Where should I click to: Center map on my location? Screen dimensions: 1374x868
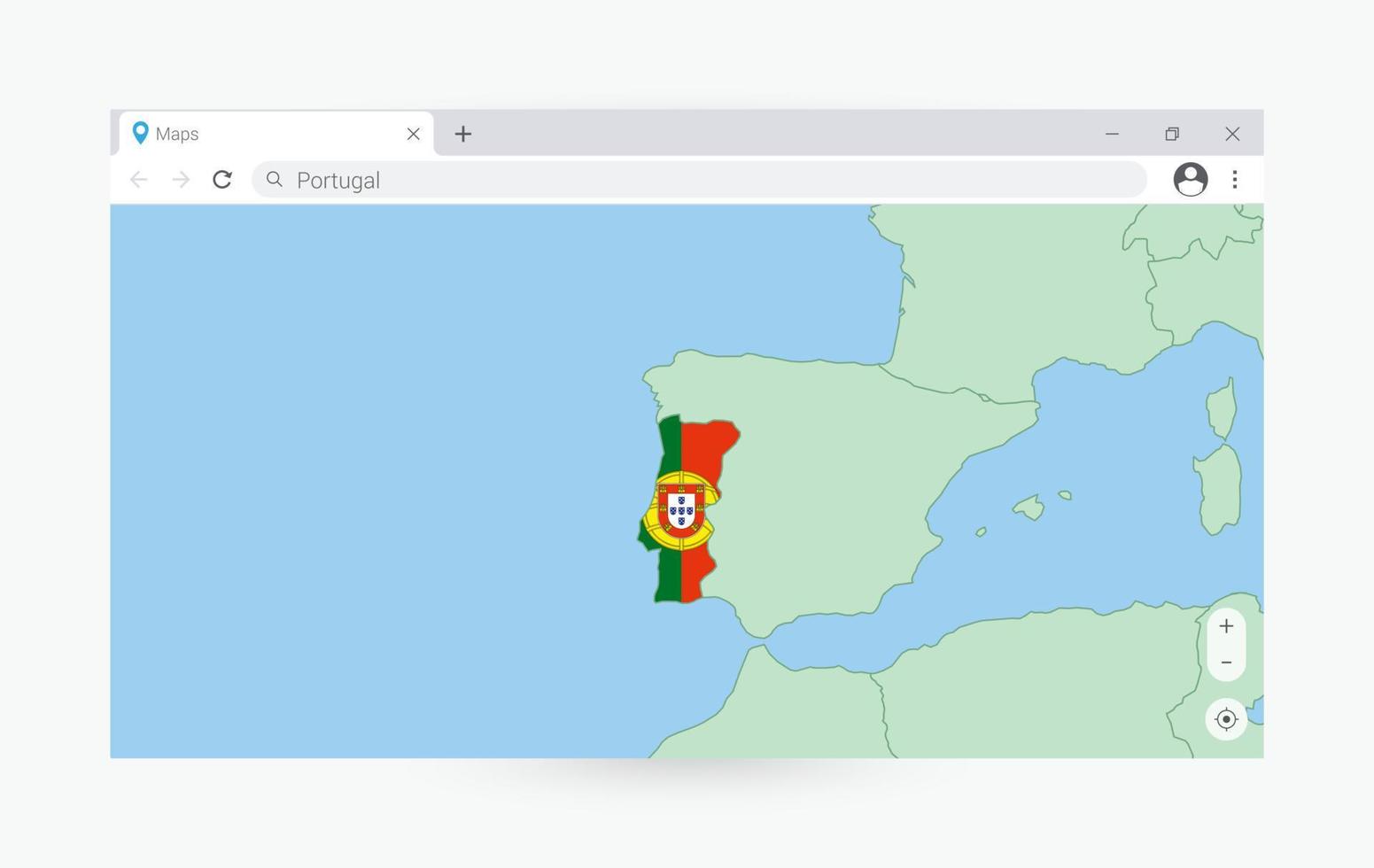[1226, 719]
